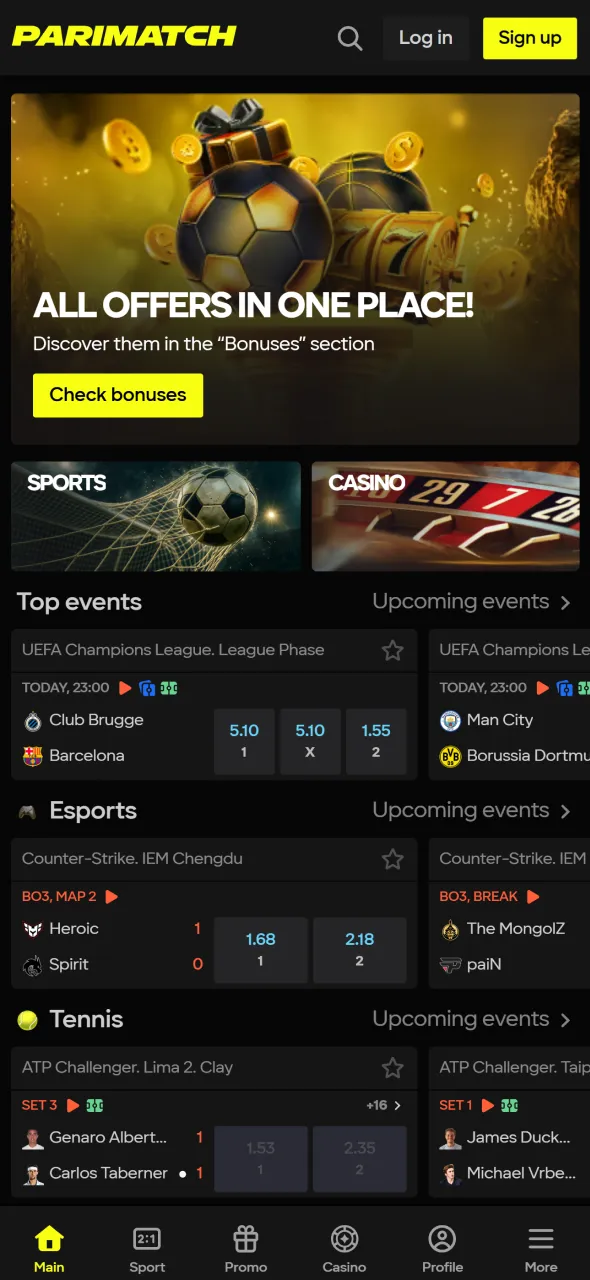The image size is (590, 1280).
Task: Favorite the Club Brugge vs Barcelona match star
Action: (393, 651)
